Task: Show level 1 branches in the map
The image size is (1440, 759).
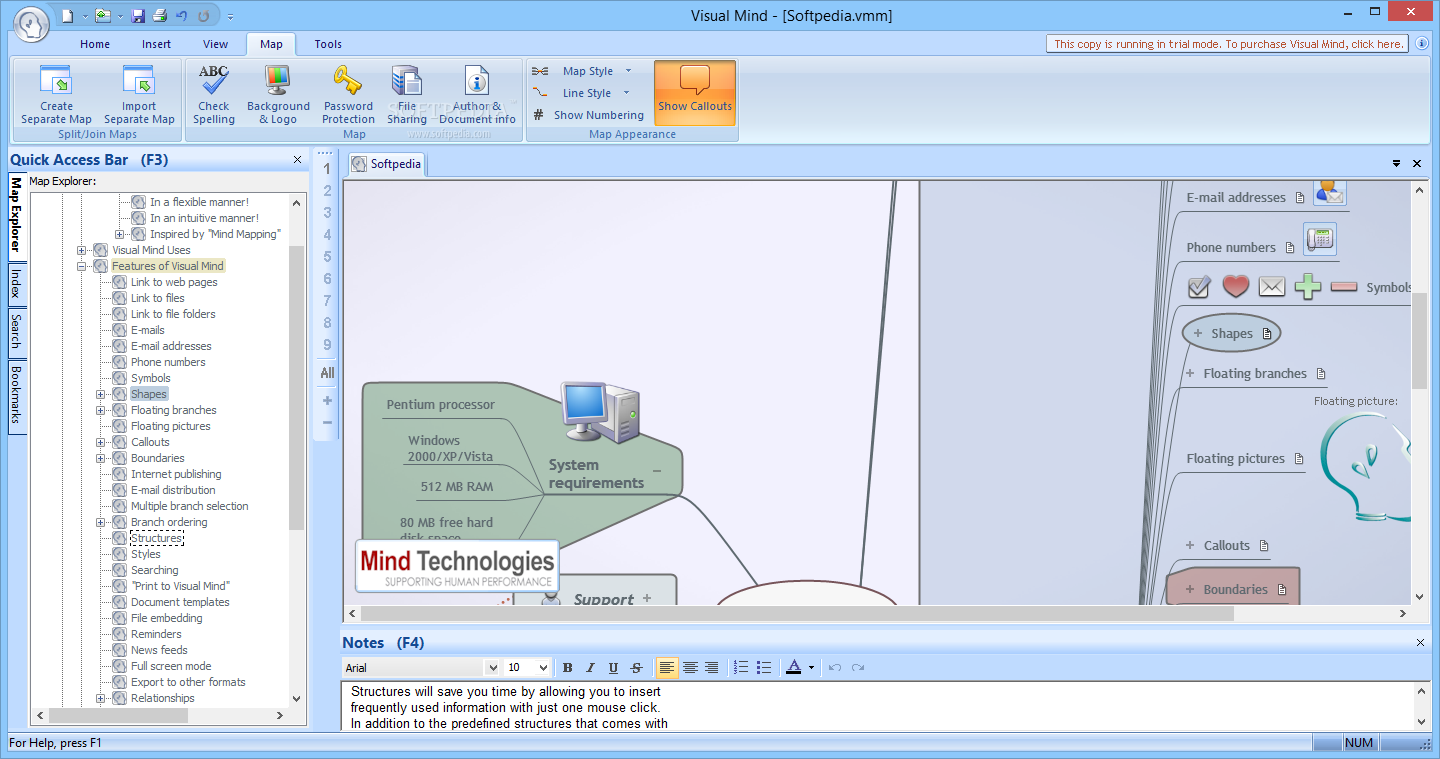Action: (x=327, y=169)
